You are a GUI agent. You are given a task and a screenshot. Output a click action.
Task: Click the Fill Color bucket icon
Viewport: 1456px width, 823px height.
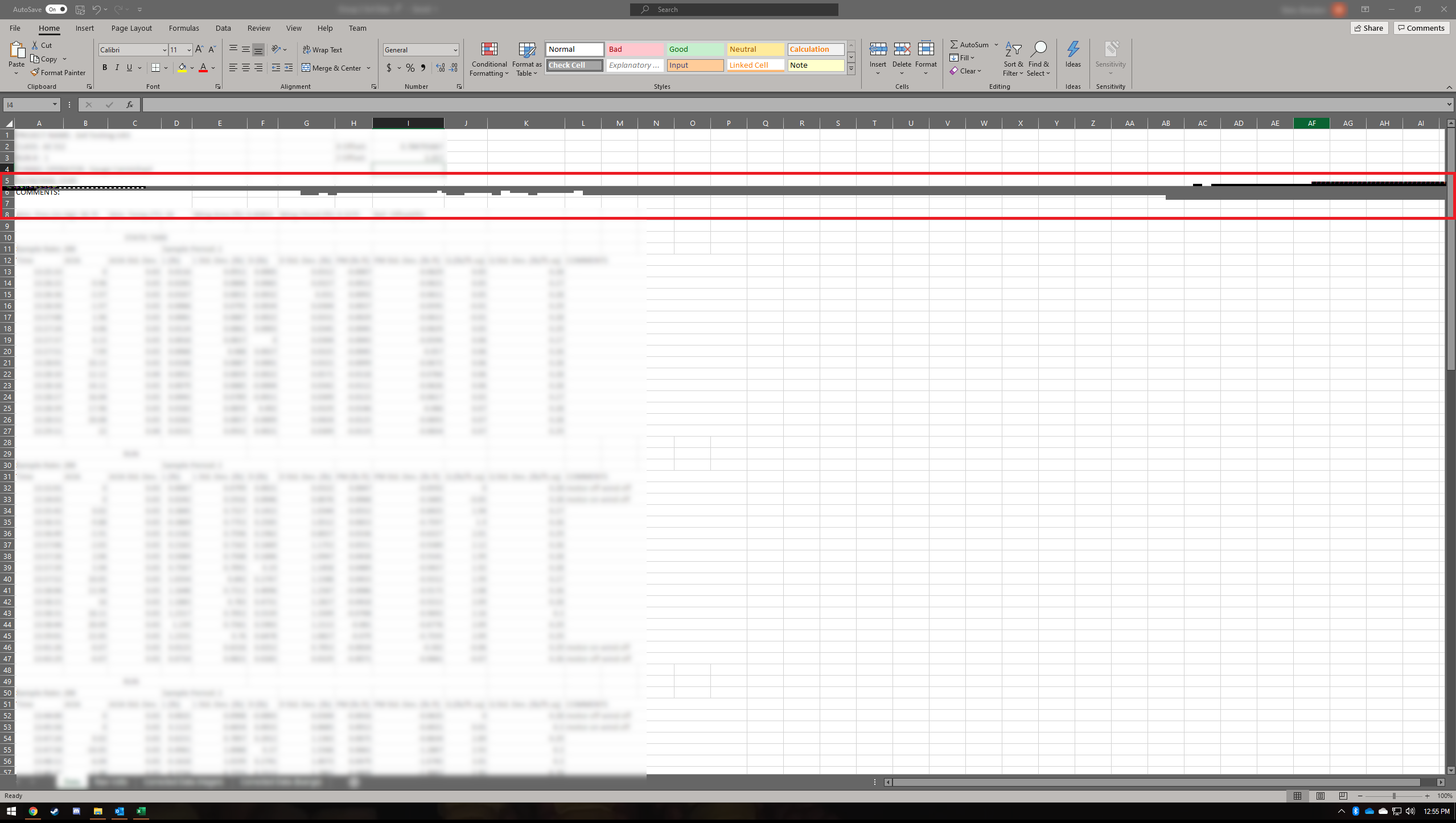[x=182, y=68]
